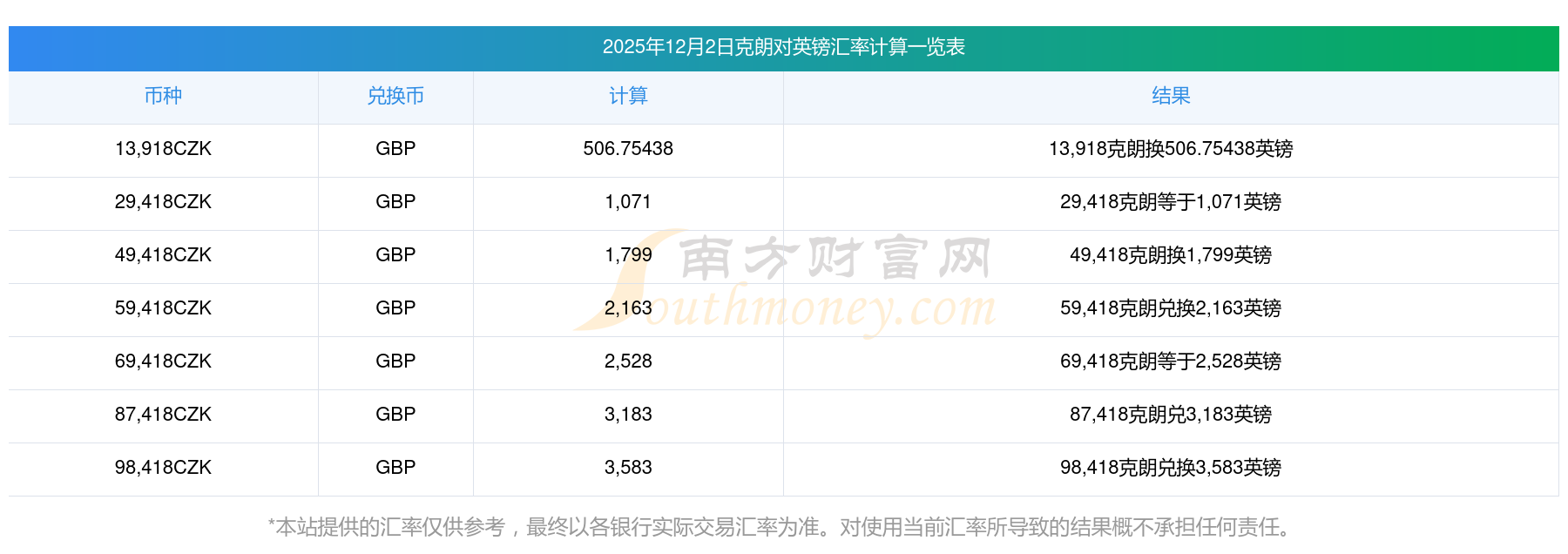Select the 币种 column header

pyautogui.click(x=163, y=96)
